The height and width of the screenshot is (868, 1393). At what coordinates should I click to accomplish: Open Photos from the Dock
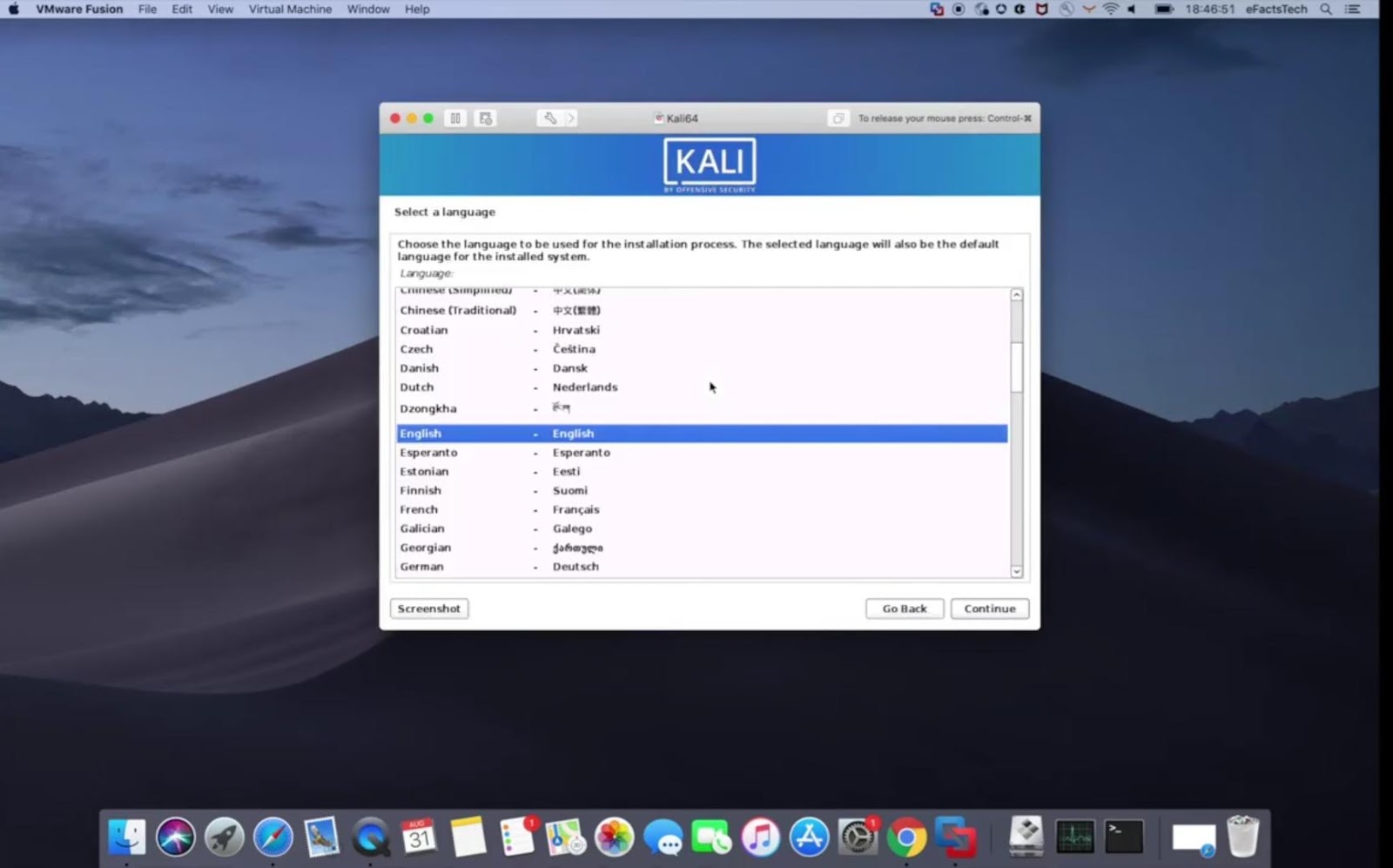click(615, 838)
